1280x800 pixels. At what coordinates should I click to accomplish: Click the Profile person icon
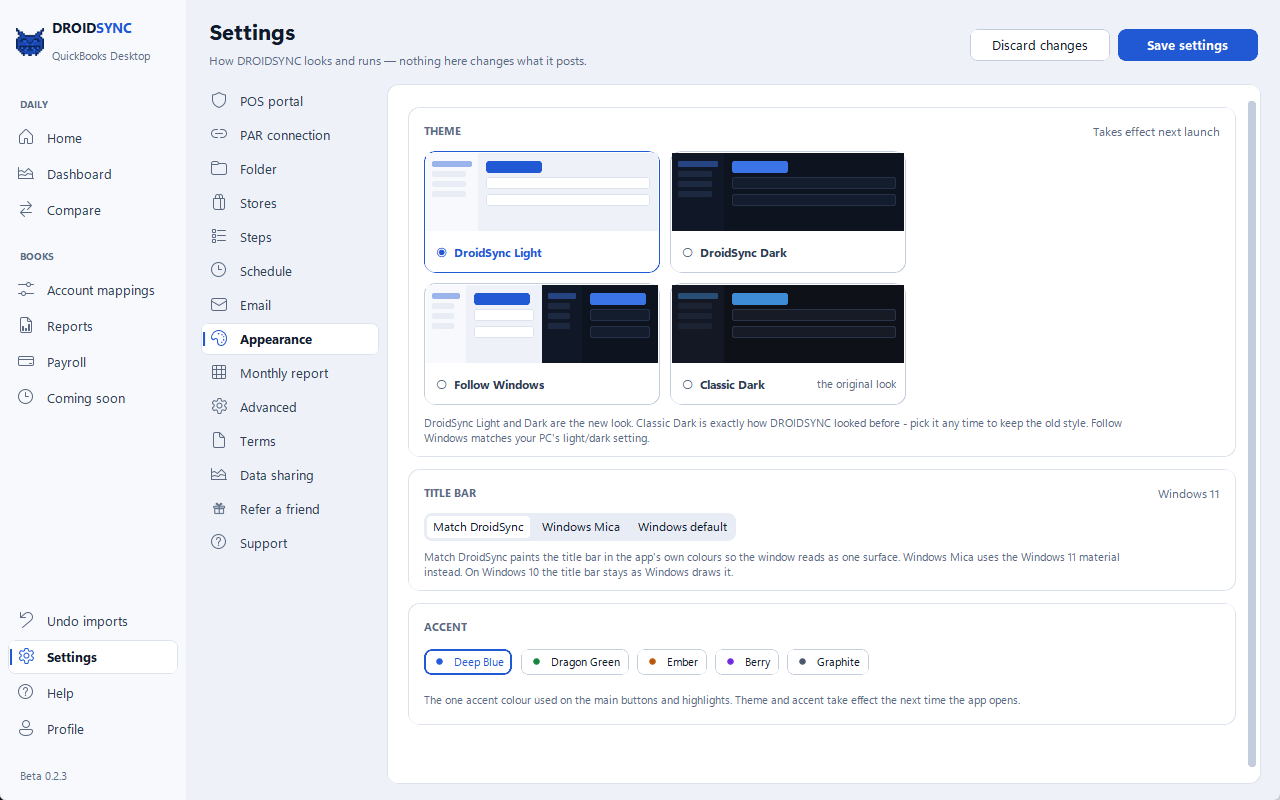tap(27, 729)
